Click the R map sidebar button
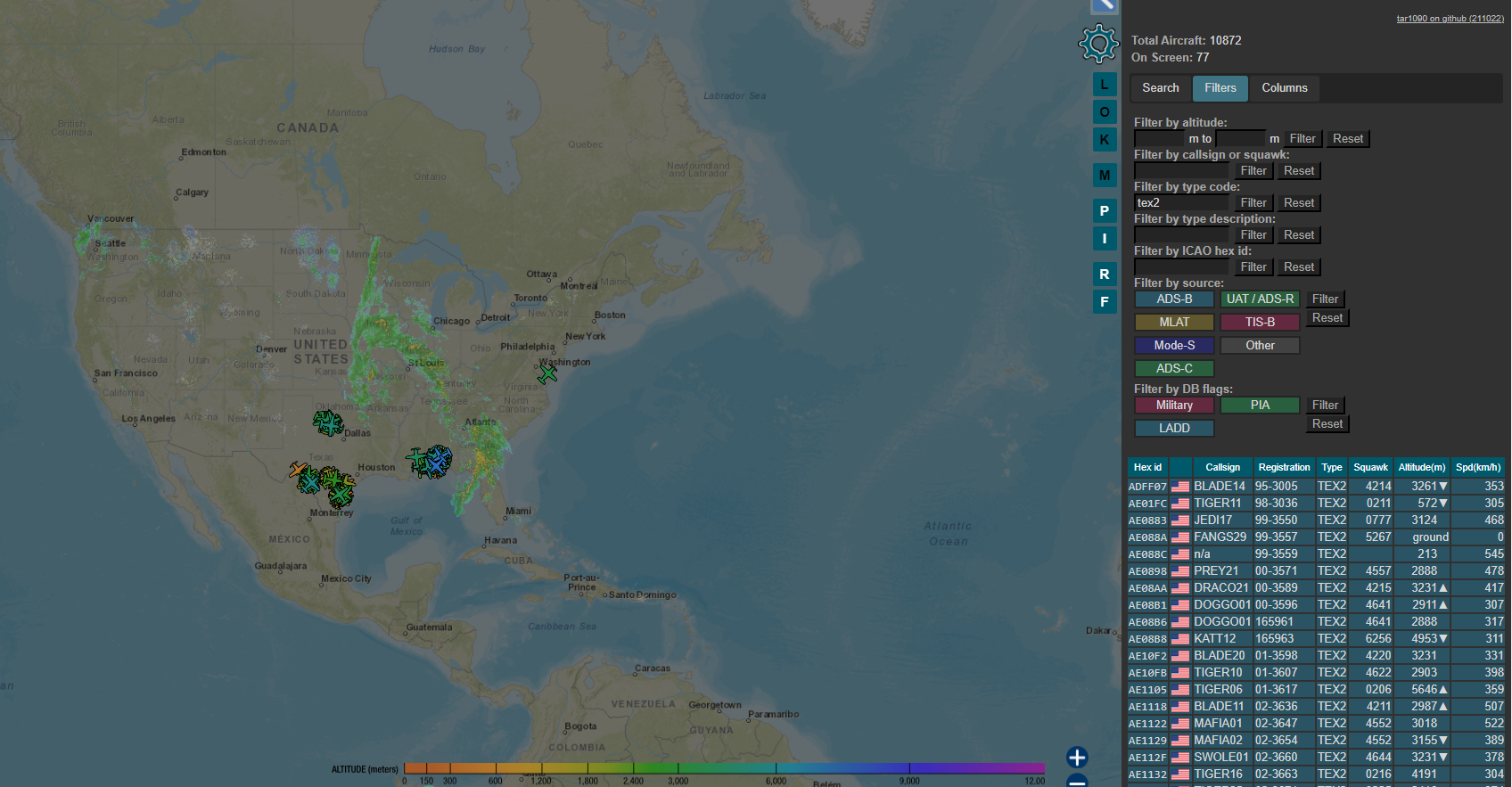 point(1105,275)
